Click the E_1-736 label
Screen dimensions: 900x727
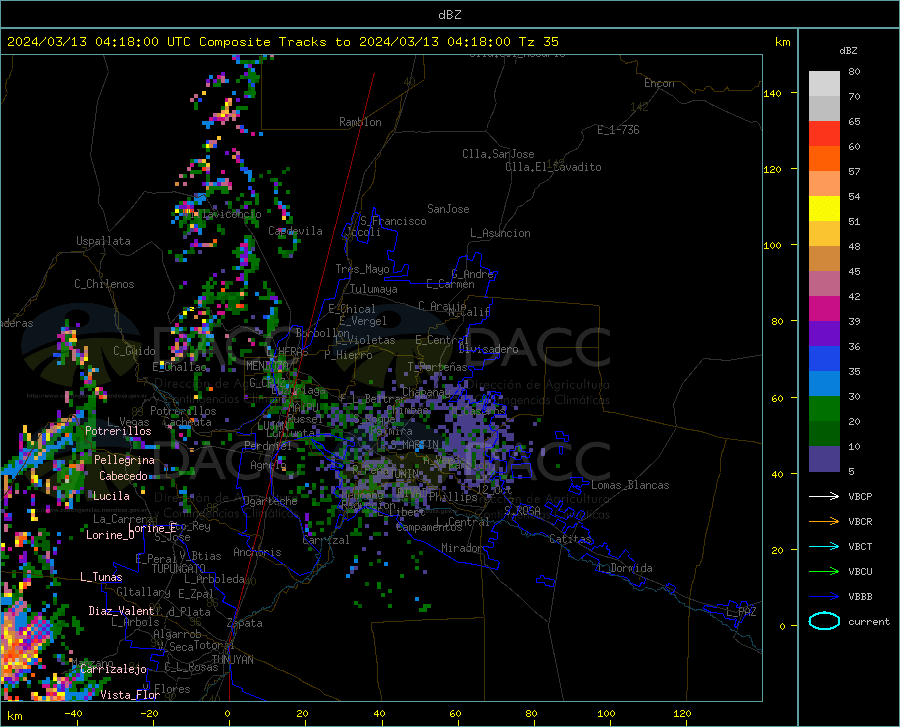point(618,130)
